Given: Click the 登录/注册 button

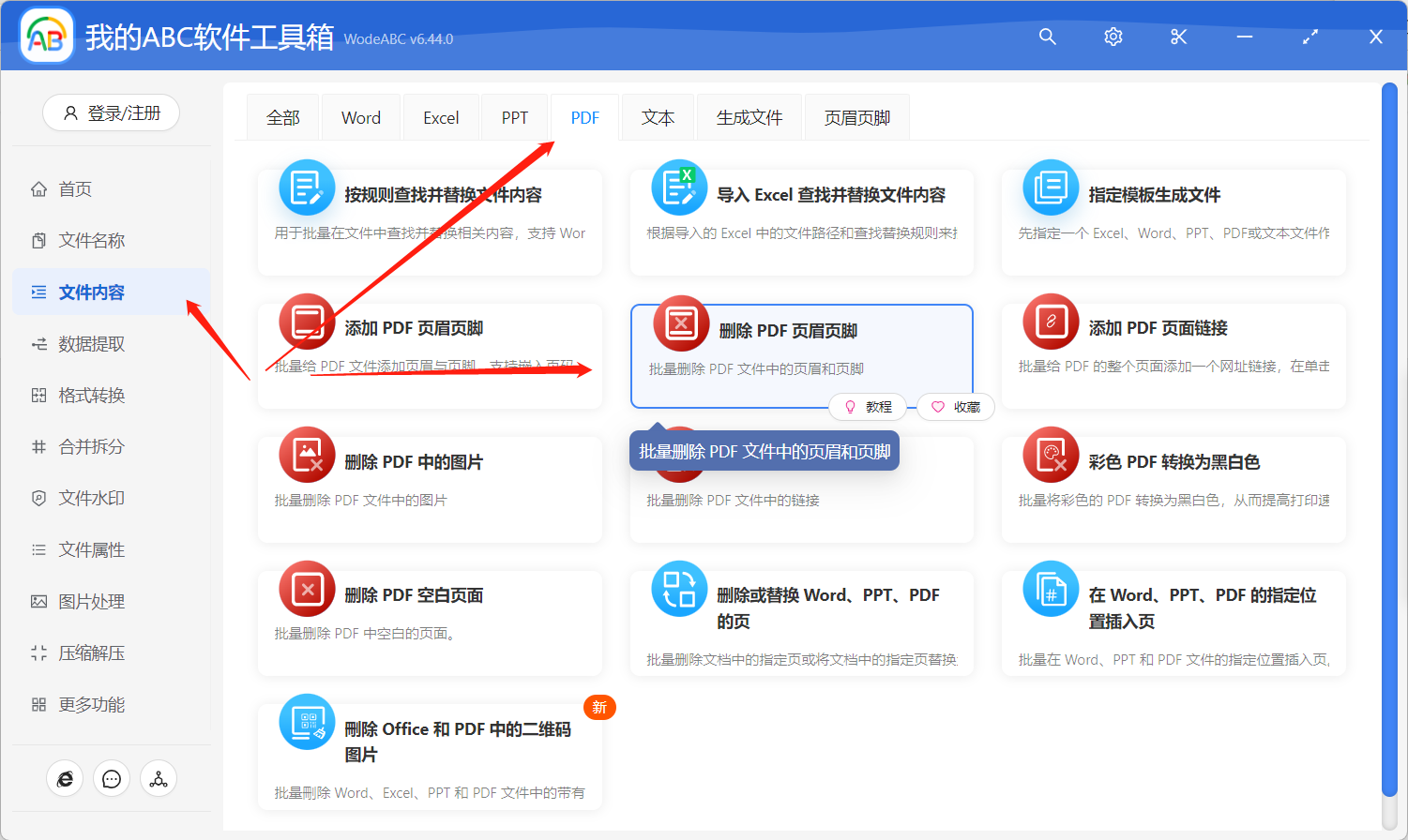Looking at the screenshot, I should pos(111,112).
